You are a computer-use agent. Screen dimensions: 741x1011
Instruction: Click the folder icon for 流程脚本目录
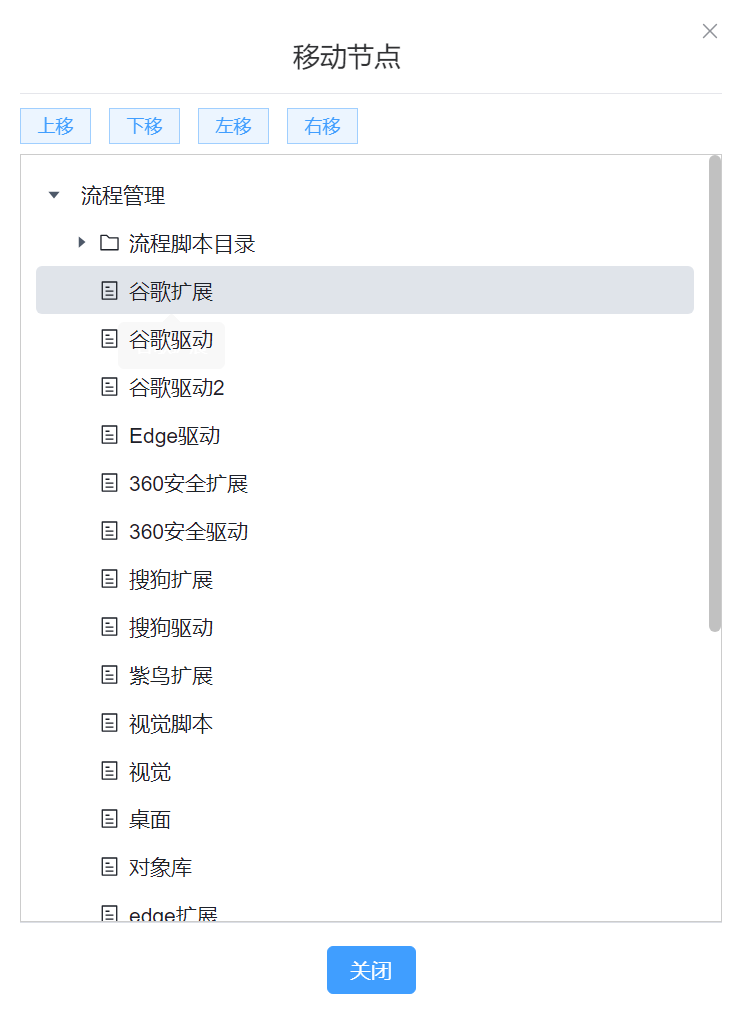(110, 243)
